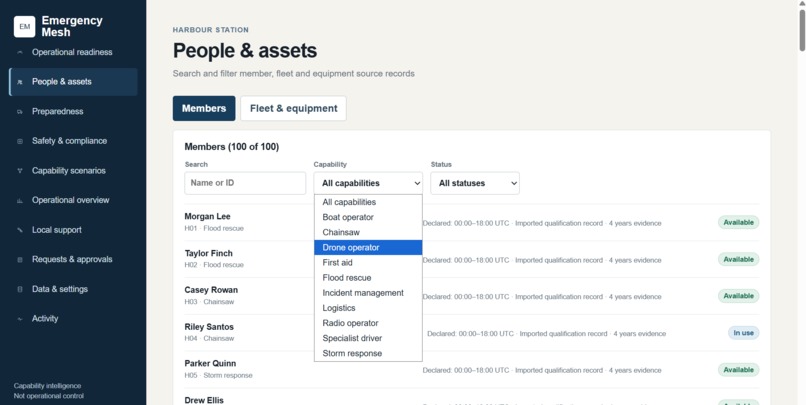Click Available badge for Morgan Lee
806x405 pixels.
pos(738,223)
